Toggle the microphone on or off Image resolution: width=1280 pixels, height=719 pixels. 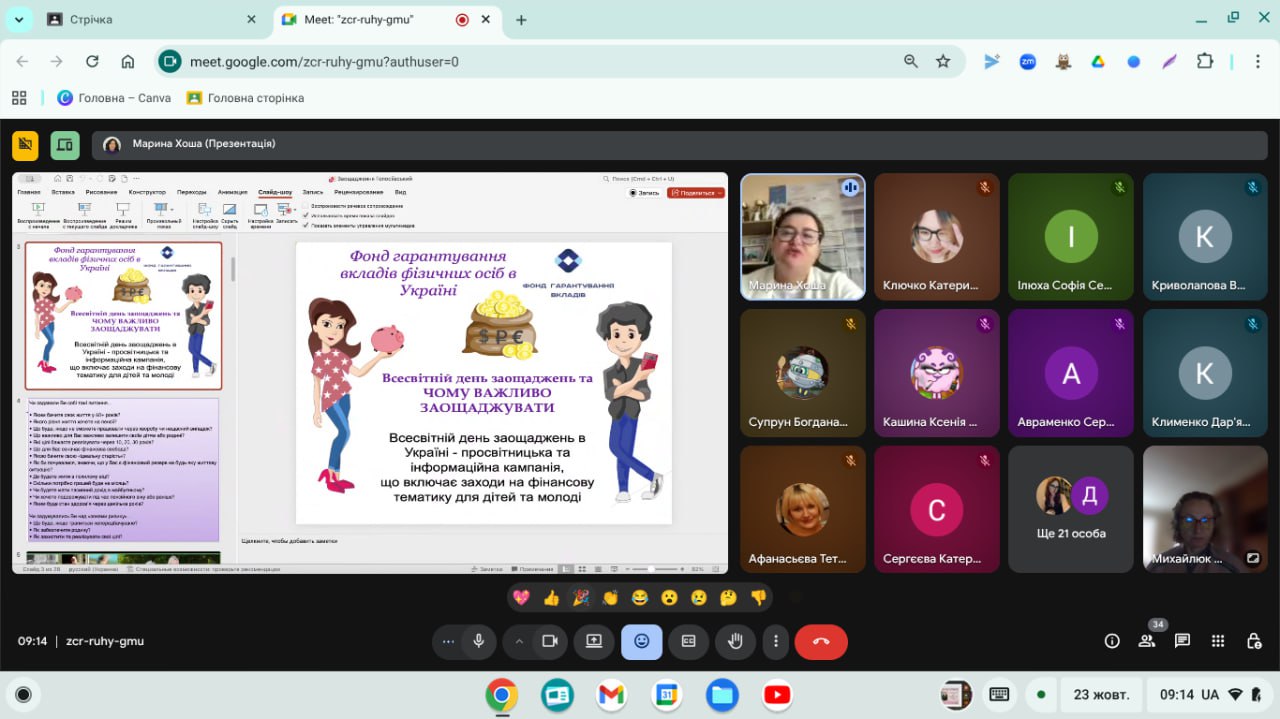pyautogui.click(x=479, y=641)
